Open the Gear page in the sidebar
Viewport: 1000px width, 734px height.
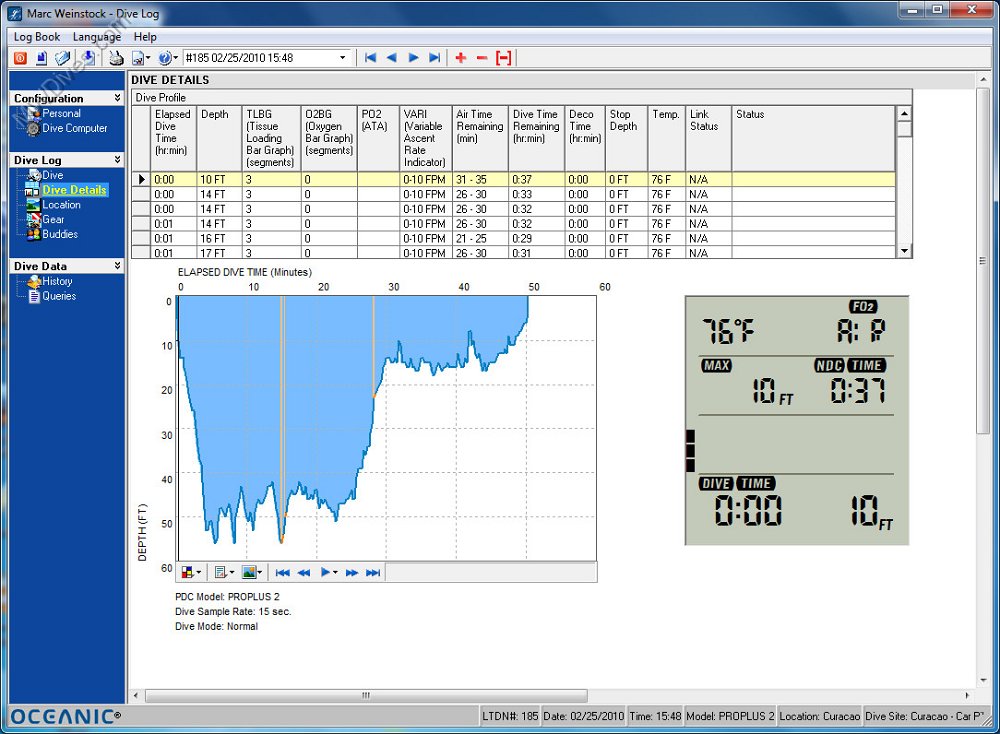pos(53,219)
